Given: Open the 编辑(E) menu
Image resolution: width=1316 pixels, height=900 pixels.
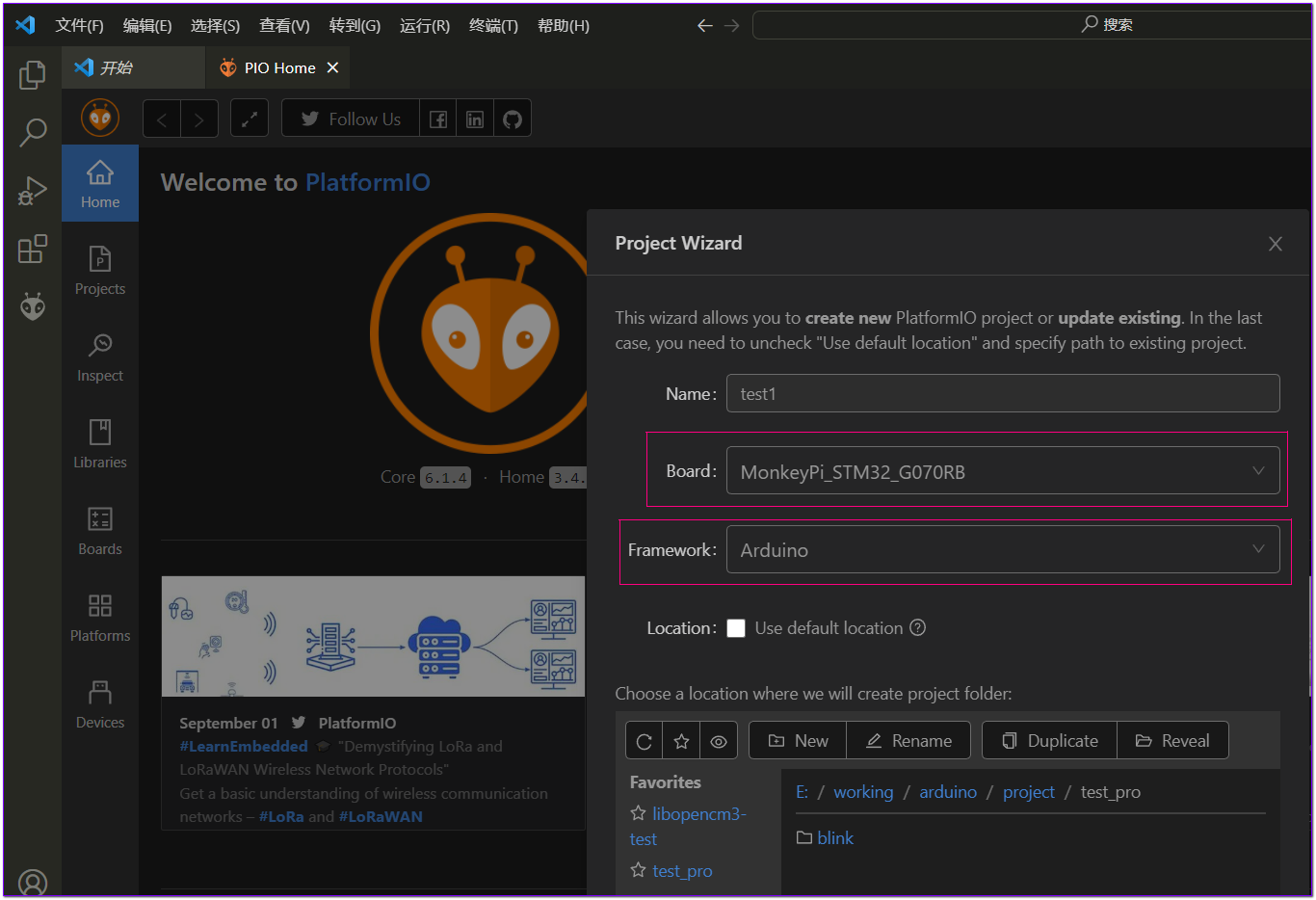Looking at the screenshot, I should (147, 26).
